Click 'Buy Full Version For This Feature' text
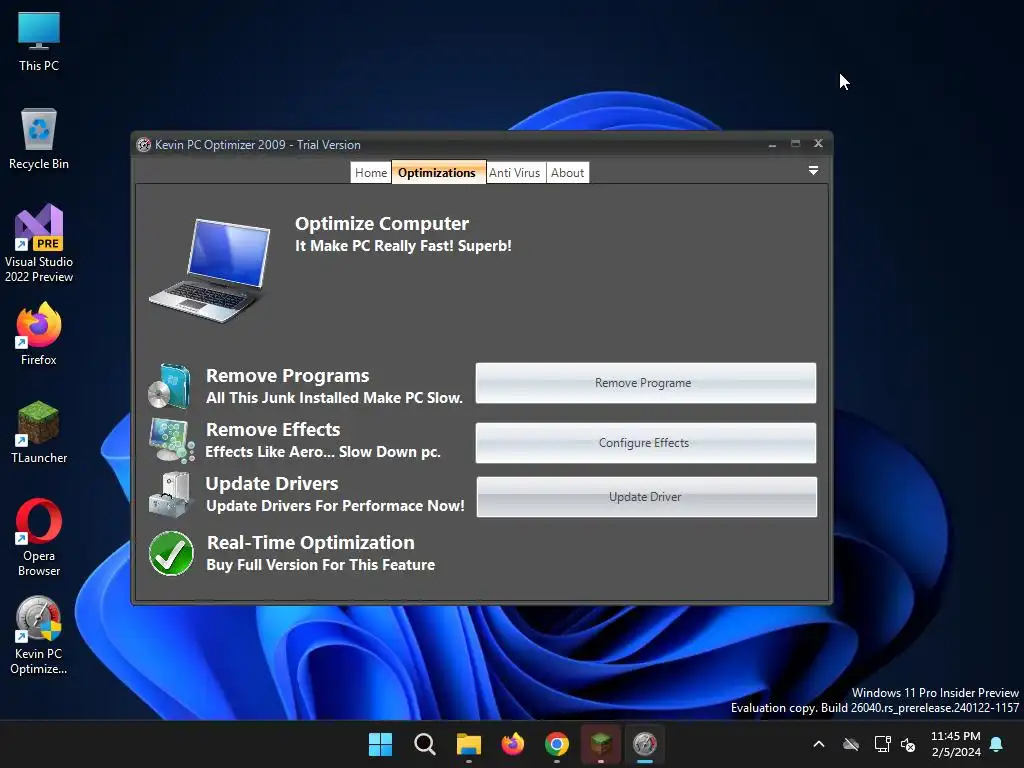The width and height of the screenshot is (1024, 768). tap(320, 565)
